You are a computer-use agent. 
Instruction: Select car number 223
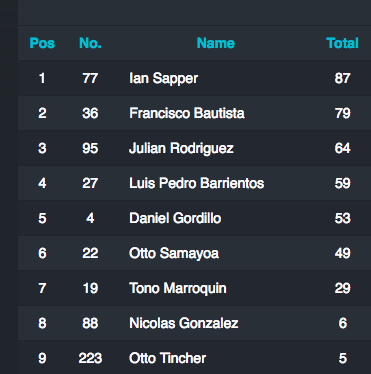[x=90, y=358]
